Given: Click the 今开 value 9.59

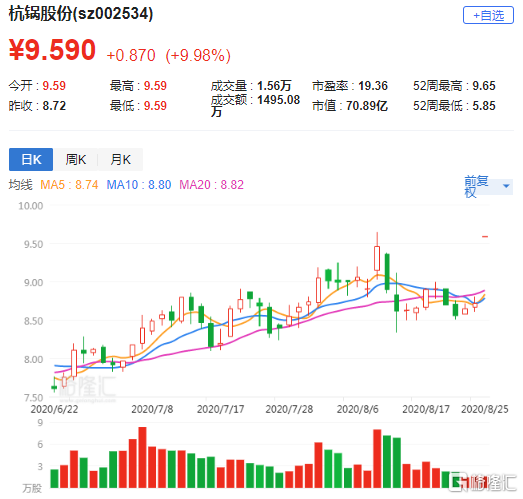Looking at the screenshot, I should click(x=54, y=86).
